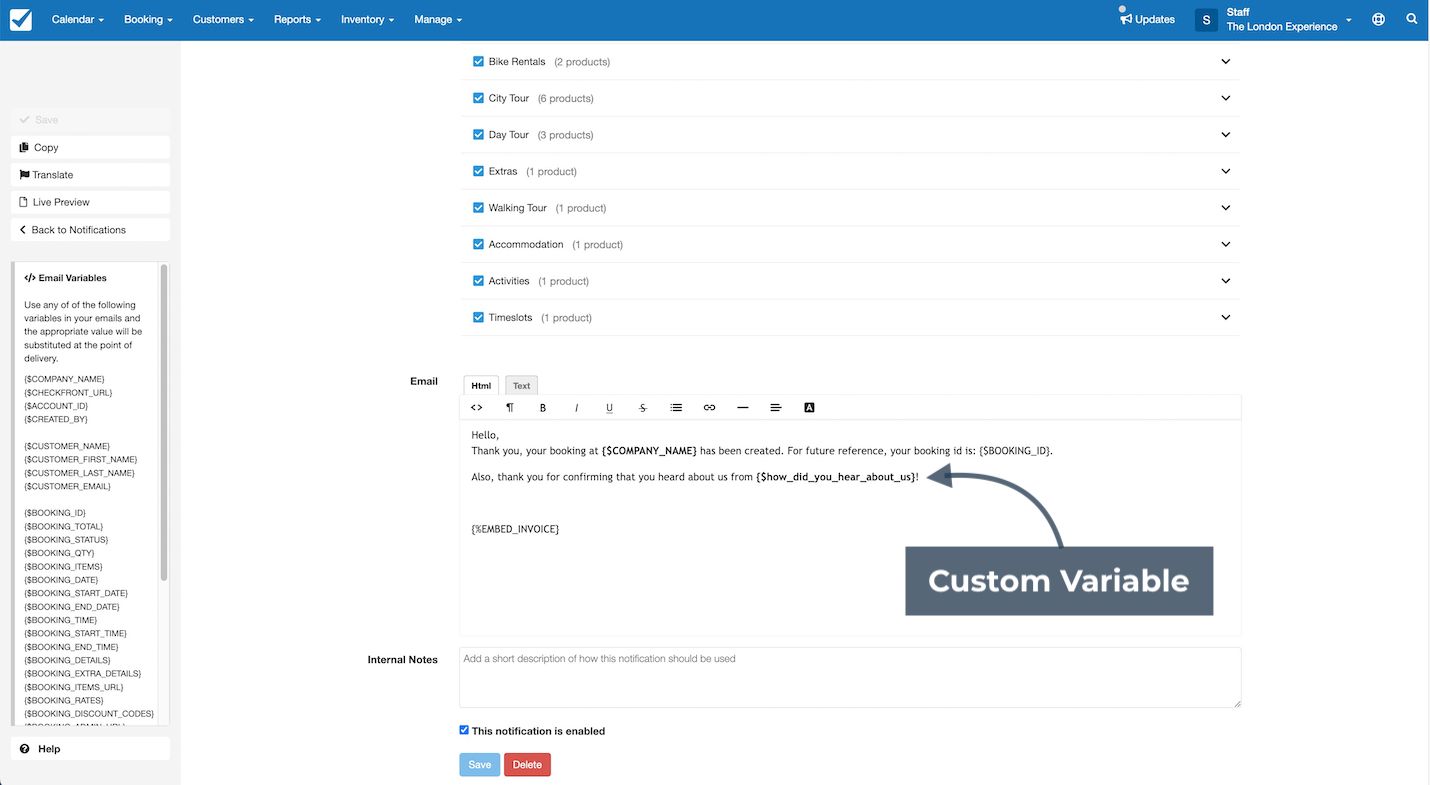1430x785 pixels.
Task: Uncheck Extras category
Action: tap(478, 171)
